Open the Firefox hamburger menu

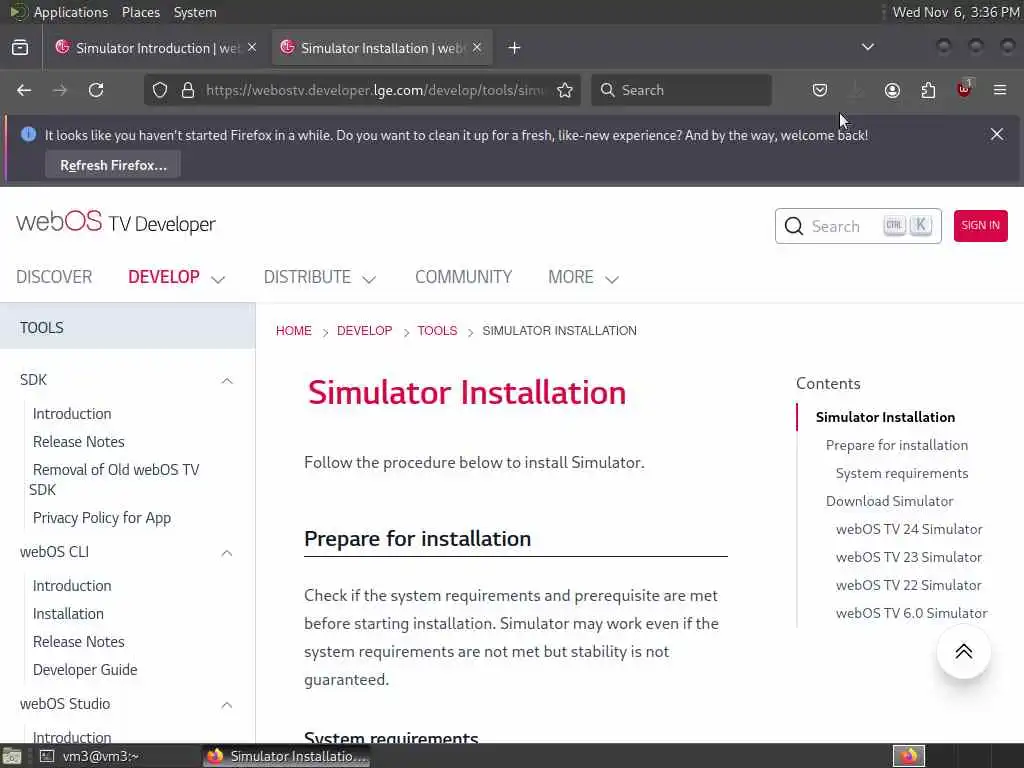[1000, 90]
